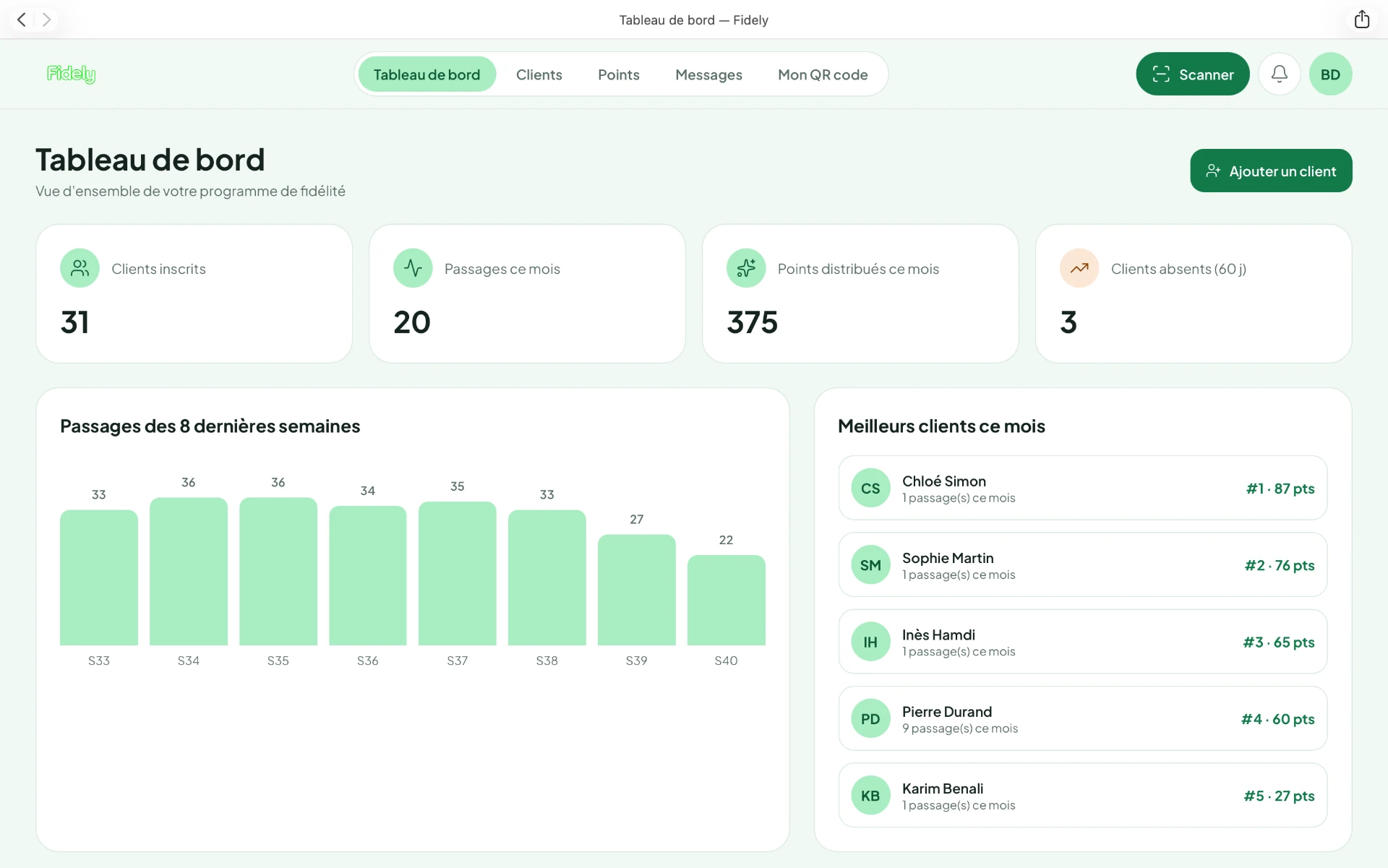The width and height of the screenshot is (1388, 868).
Task: Click the browser forward arrow
Action: click(46, 20)
